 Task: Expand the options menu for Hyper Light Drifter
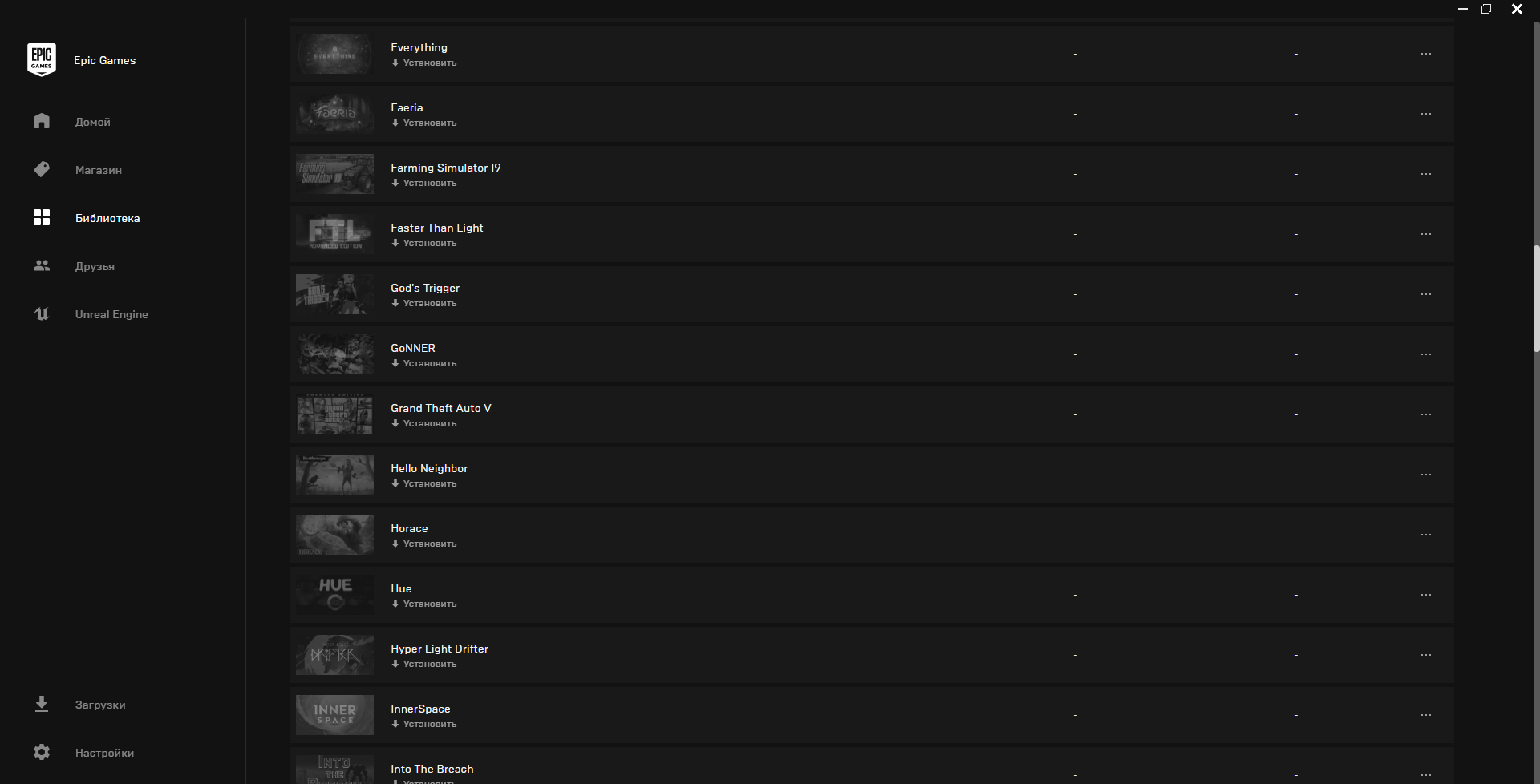1425,655
